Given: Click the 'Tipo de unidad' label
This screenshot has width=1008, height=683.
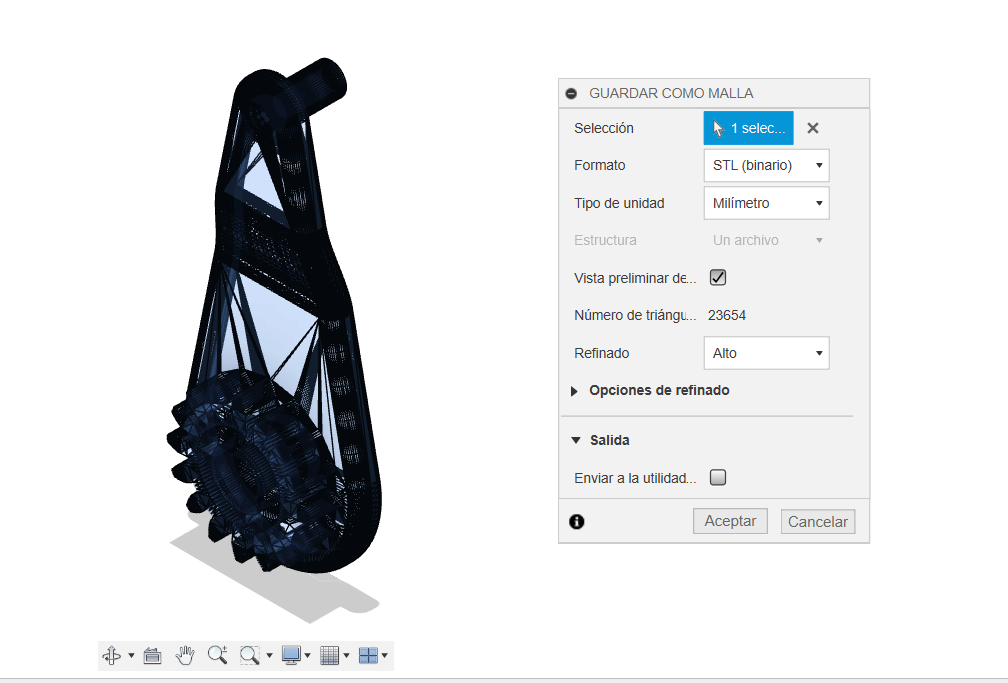Looking at the screenshot, I should point(619,203).
